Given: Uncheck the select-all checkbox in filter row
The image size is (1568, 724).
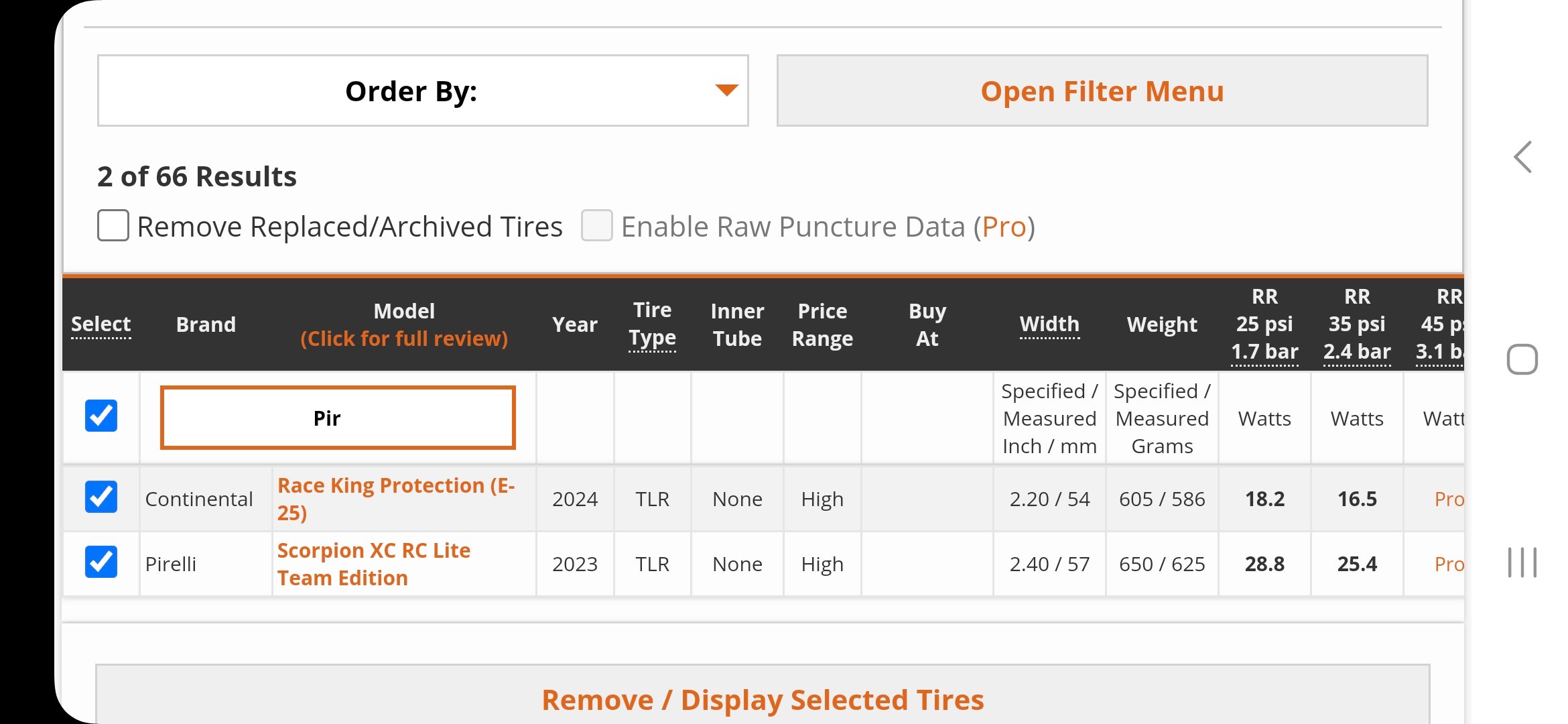Looking at the screenshot, I should 101,416.
